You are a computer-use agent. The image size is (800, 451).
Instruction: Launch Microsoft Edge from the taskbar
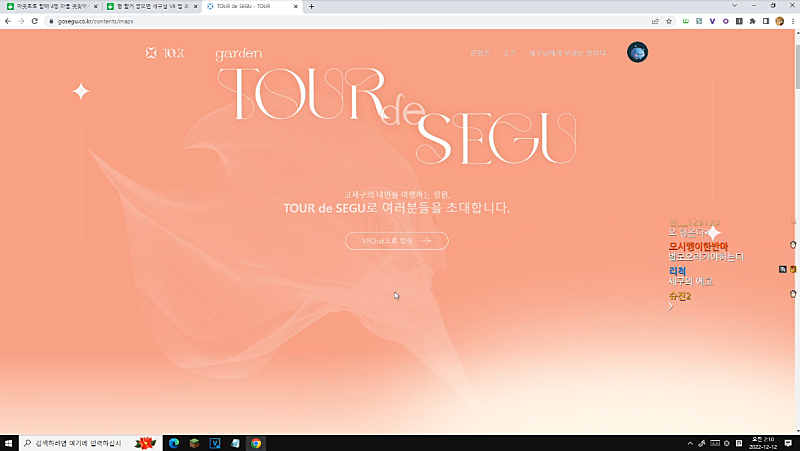click(x=173, y=443)
